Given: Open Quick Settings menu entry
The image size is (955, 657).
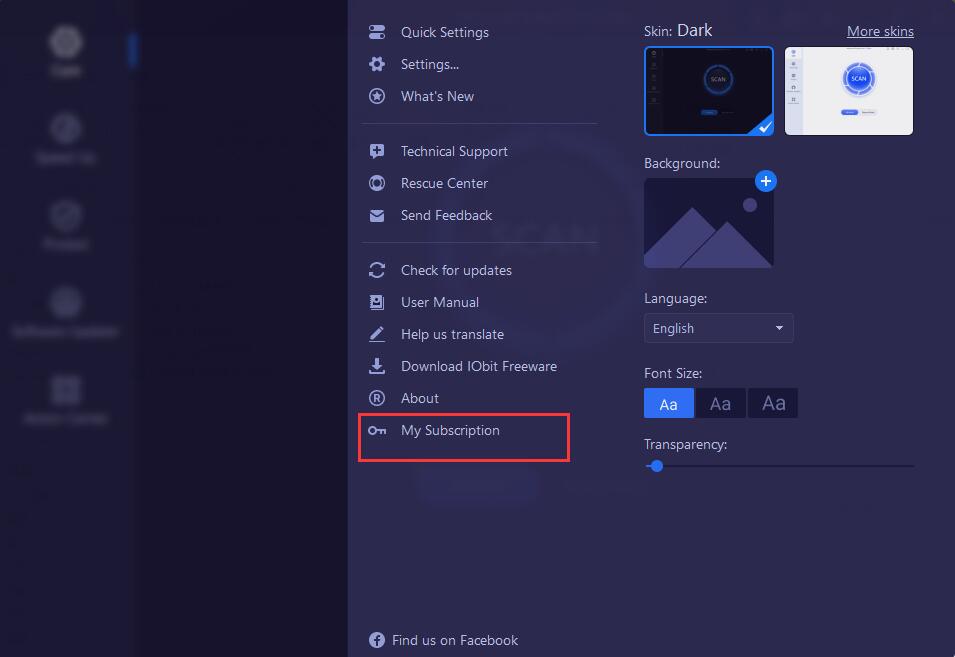Looking at the screenshot, I should coord(445,32).
